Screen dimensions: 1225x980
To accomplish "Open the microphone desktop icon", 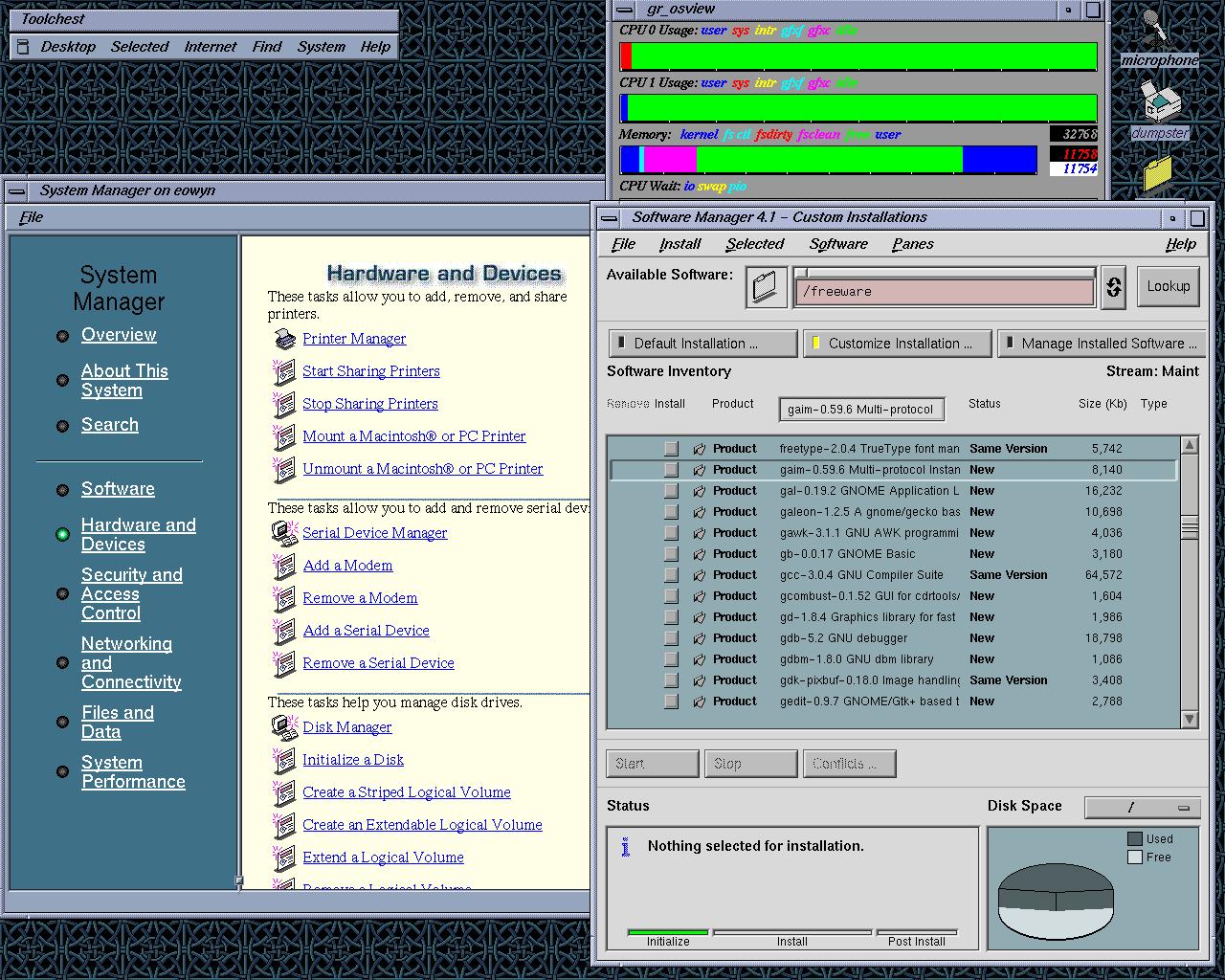I will 1157,27.
